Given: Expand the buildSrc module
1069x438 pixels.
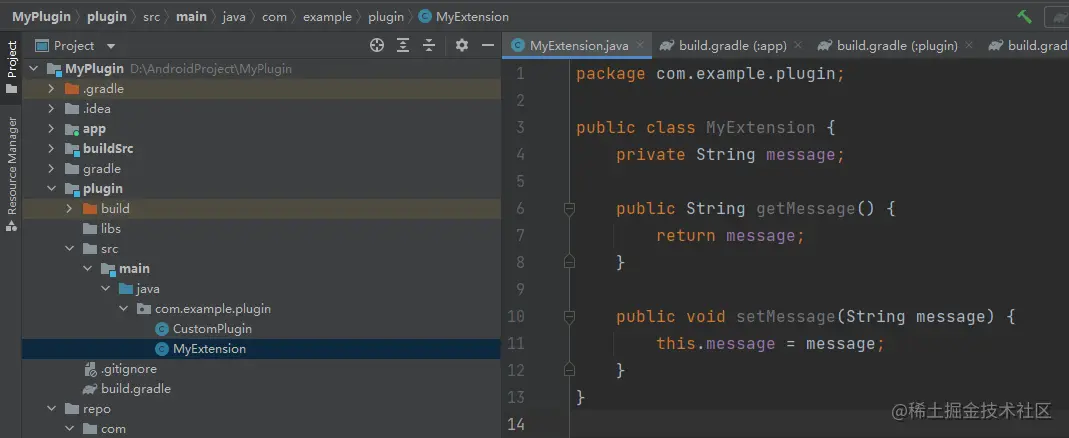Looking at the screenshot, I should (51, 149).
